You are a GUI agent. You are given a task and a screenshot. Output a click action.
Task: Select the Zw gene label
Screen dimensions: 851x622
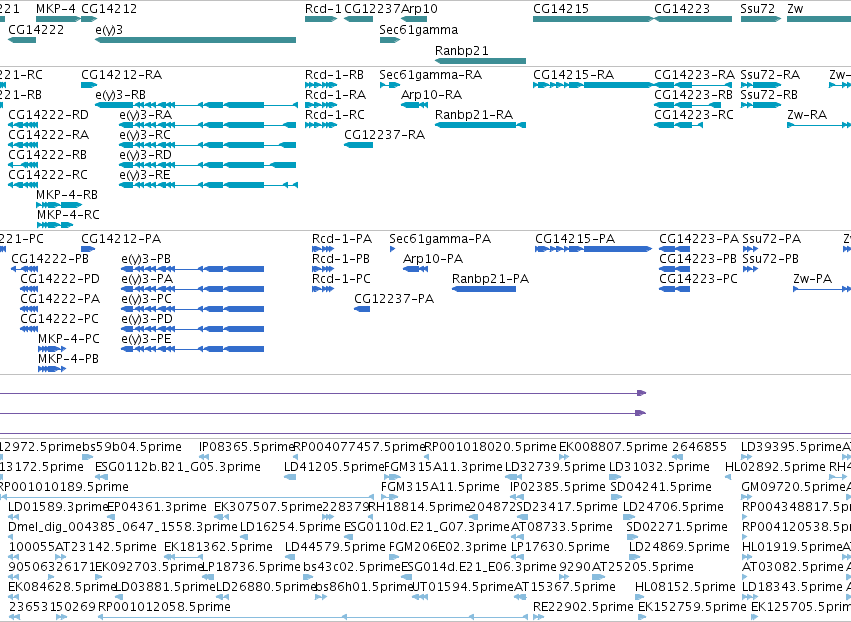(x=795, y=9)
